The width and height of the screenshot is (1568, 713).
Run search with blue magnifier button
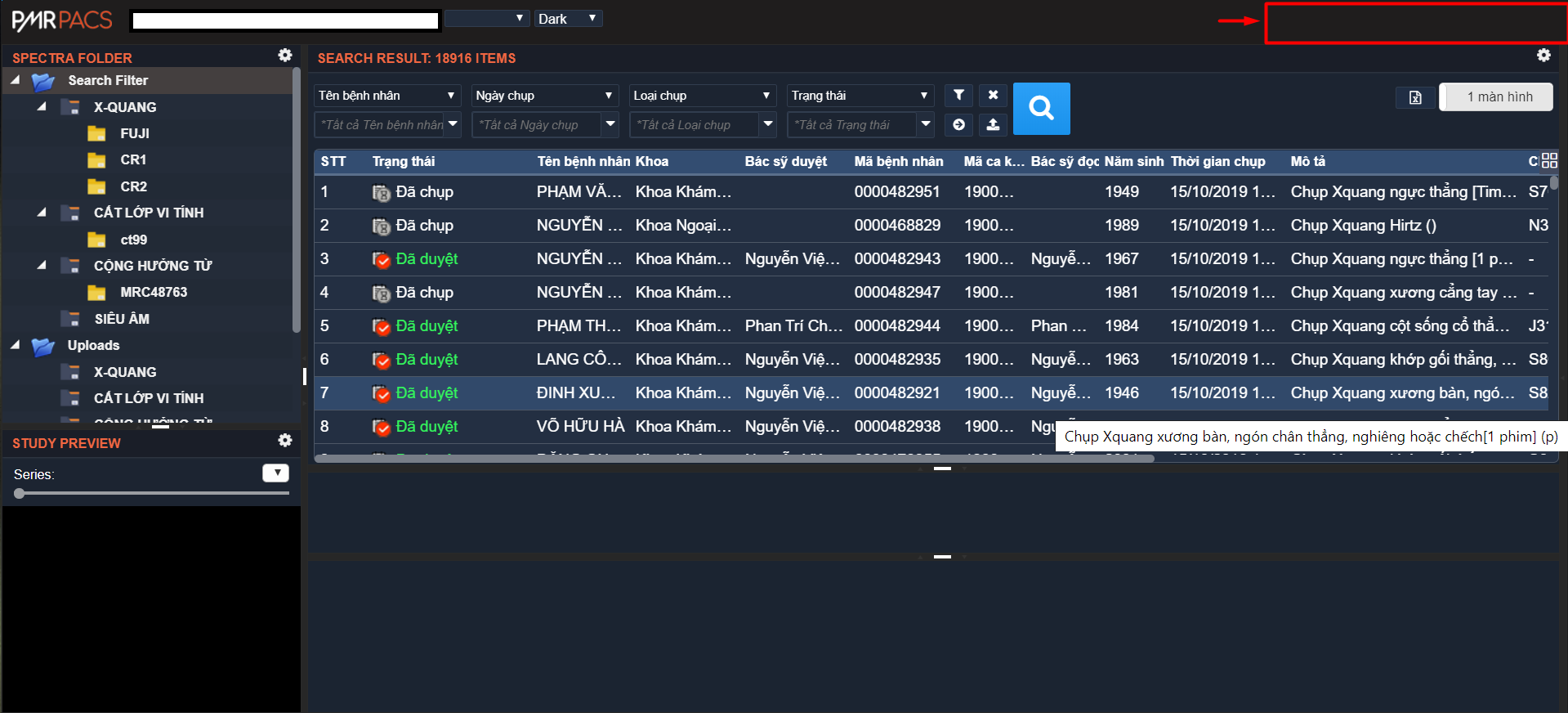[1041, 108]
